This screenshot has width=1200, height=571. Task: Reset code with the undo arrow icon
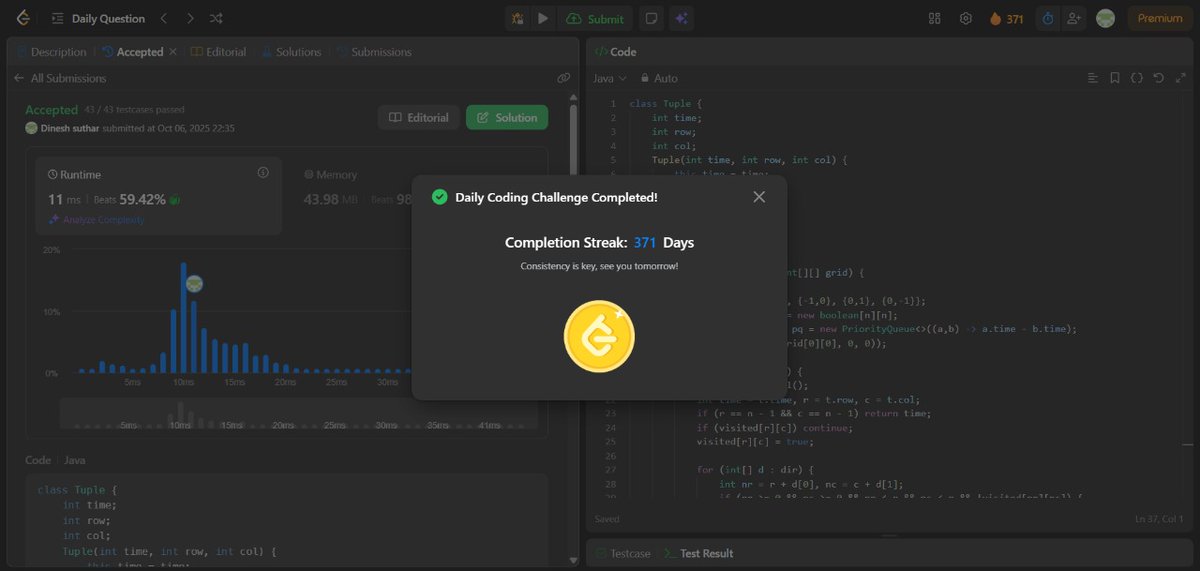(x=1158, y=78)
